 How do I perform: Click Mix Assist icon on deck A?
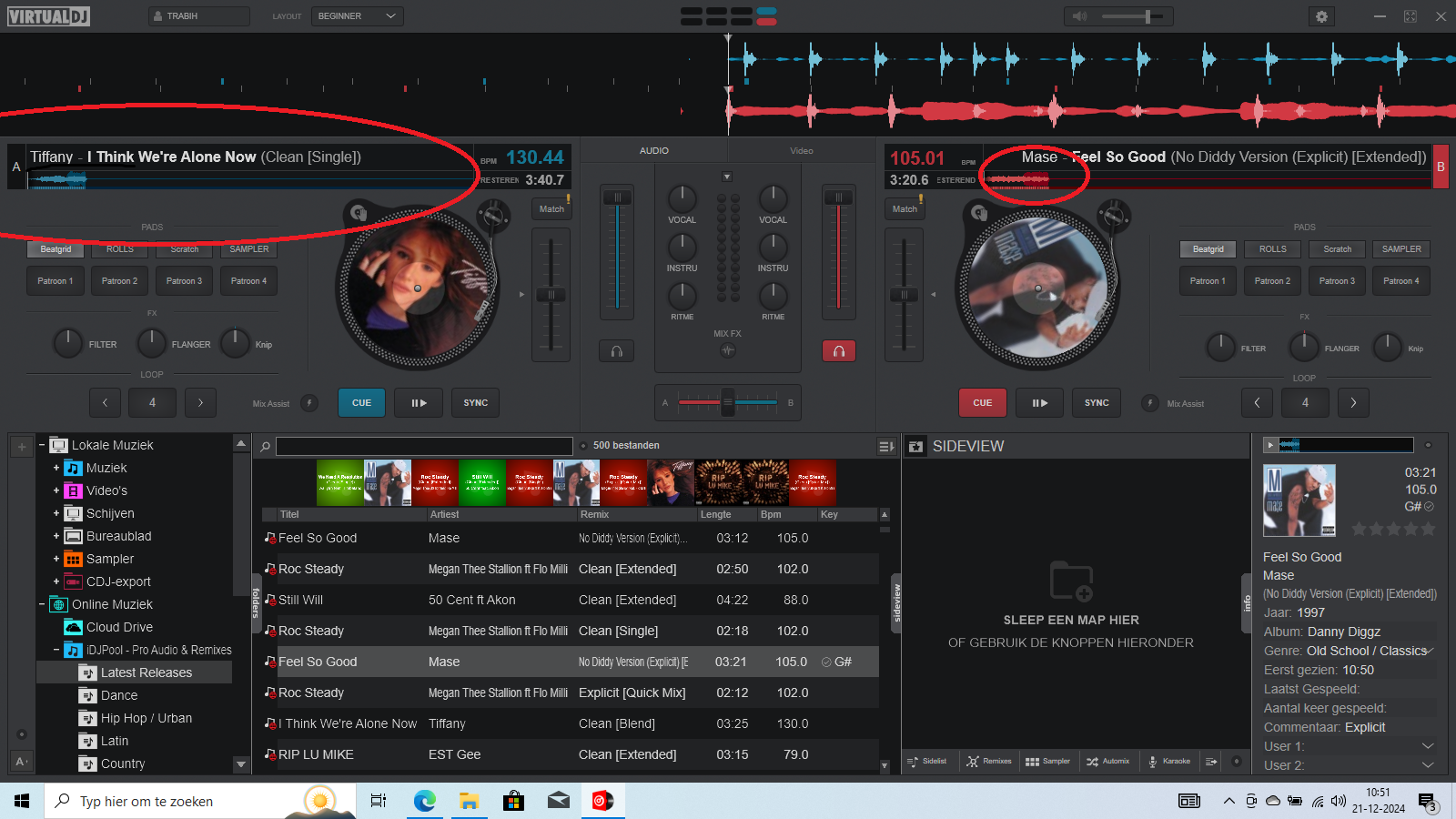coord(309,403)
